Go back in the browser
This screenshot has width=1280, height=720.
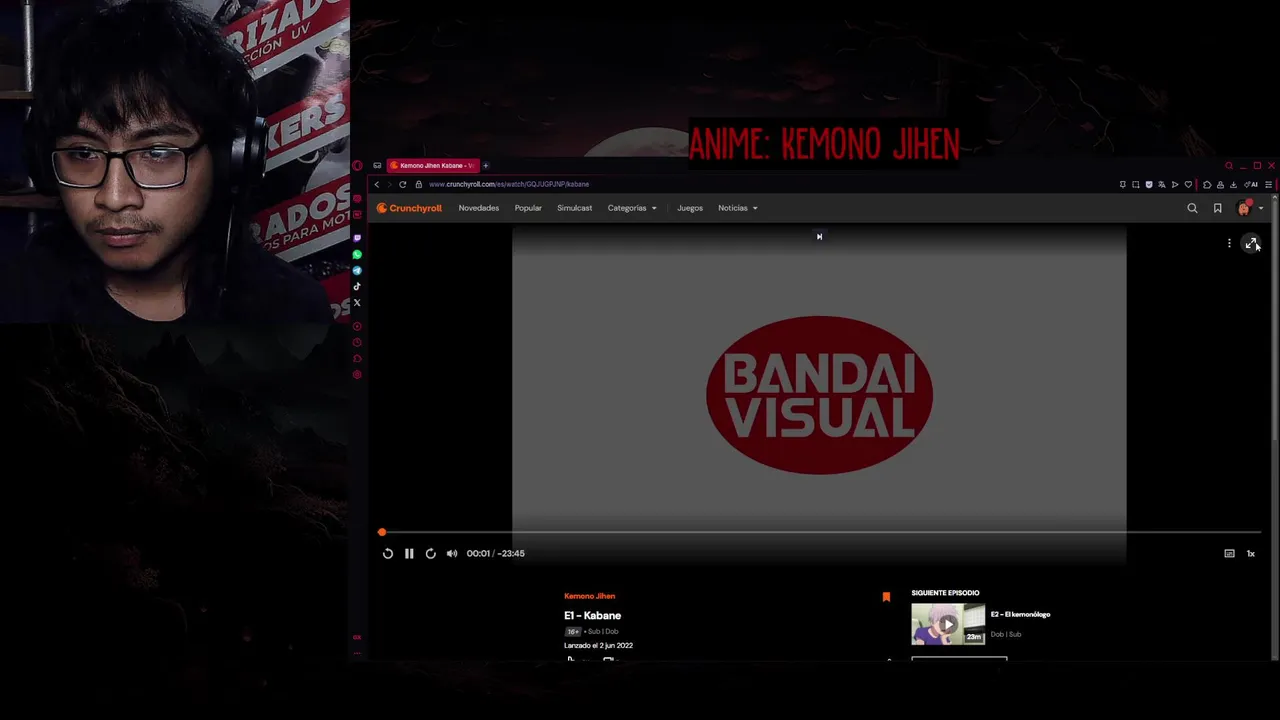click(x=377, y=184)
